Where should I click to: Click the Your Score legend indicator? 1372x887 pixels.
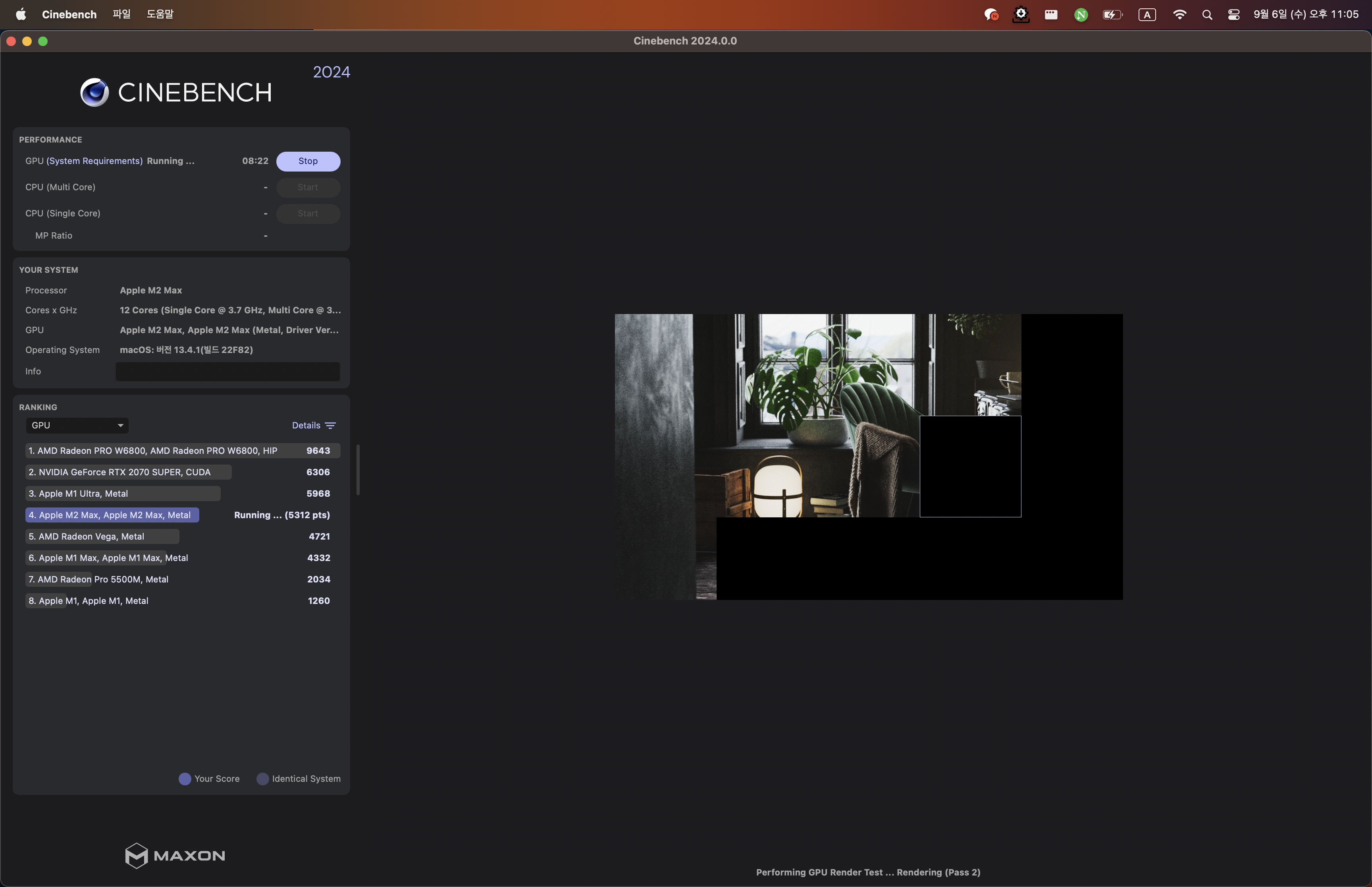tap(184, 778)
